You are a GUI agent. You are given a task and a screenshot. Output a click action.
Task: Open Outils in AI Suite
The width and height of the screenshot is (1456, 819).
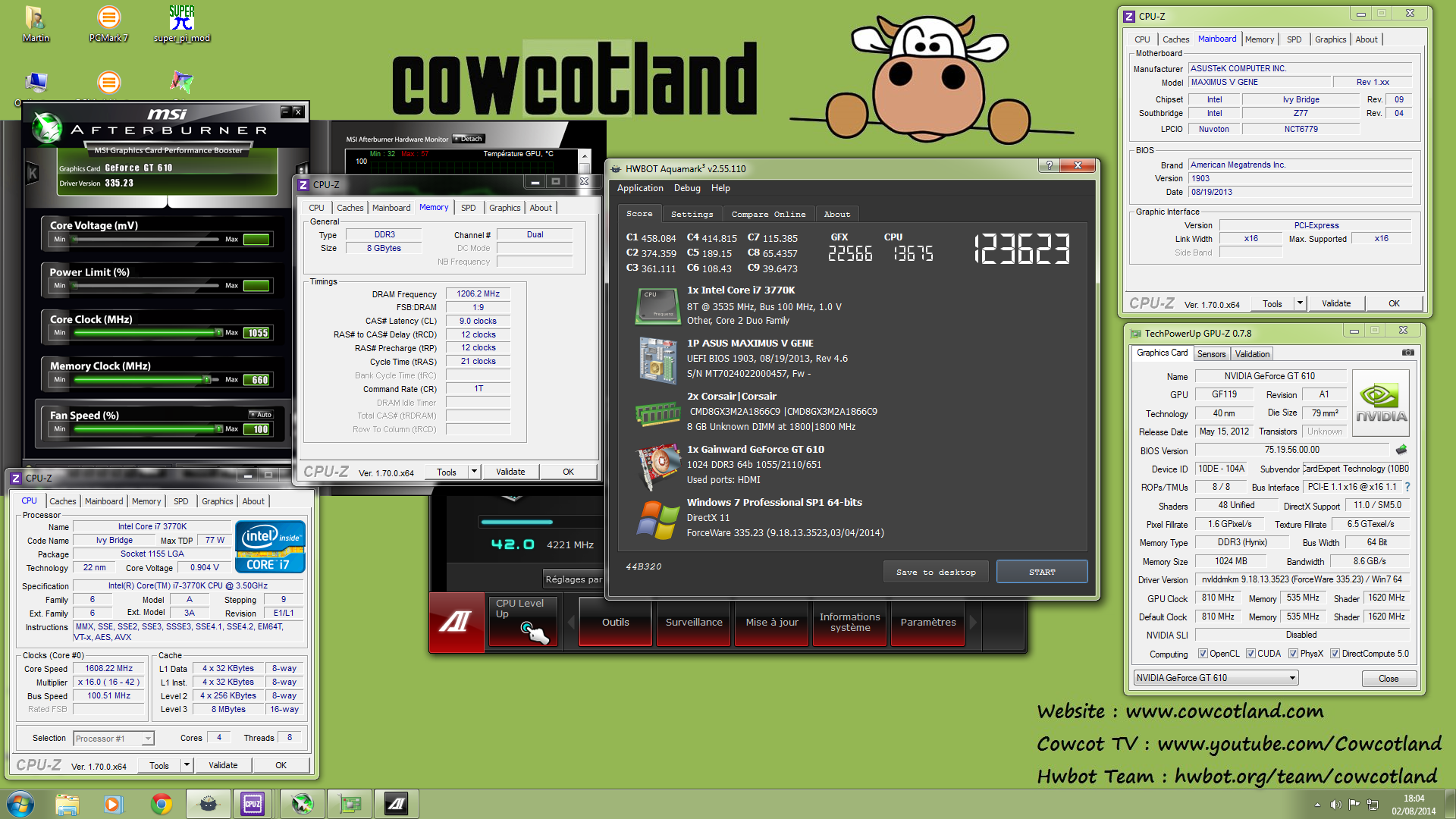615,622
